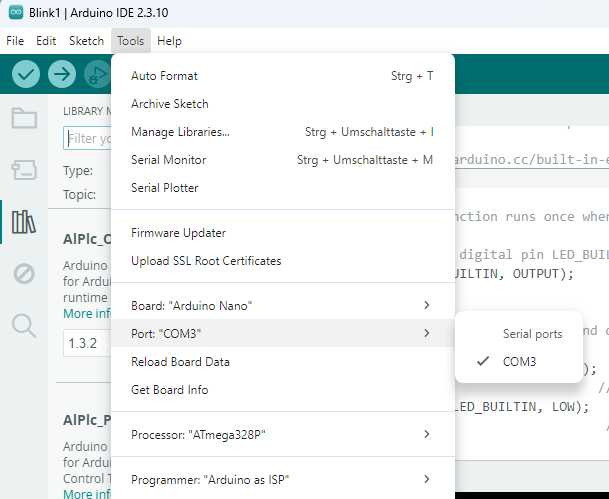Open the arduino.cc/built-in link in editor
Viewport: 609px width, 499px height.
(532, 160)
